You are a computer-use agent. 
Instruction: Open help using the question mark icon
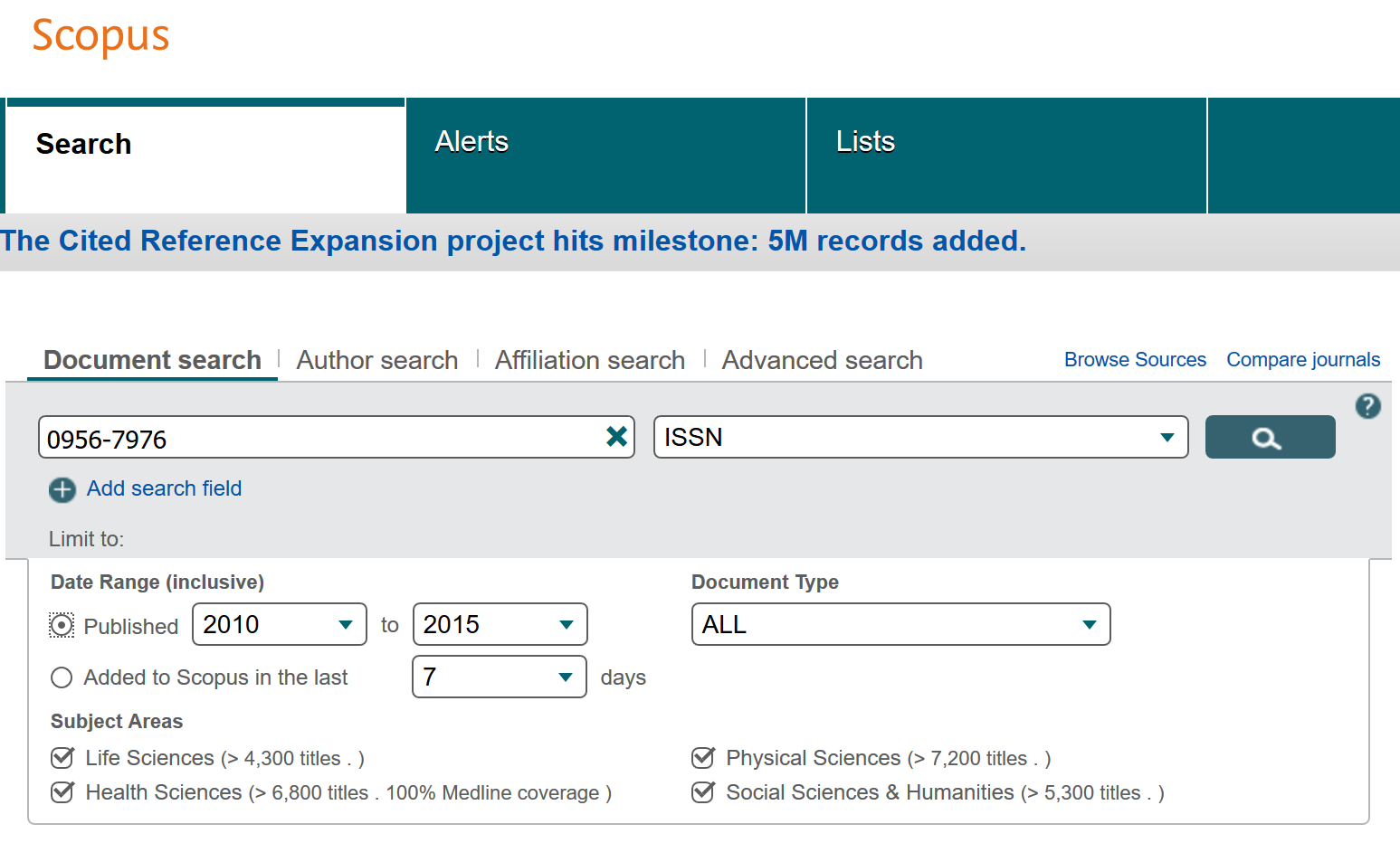(x=1367, y=406)
